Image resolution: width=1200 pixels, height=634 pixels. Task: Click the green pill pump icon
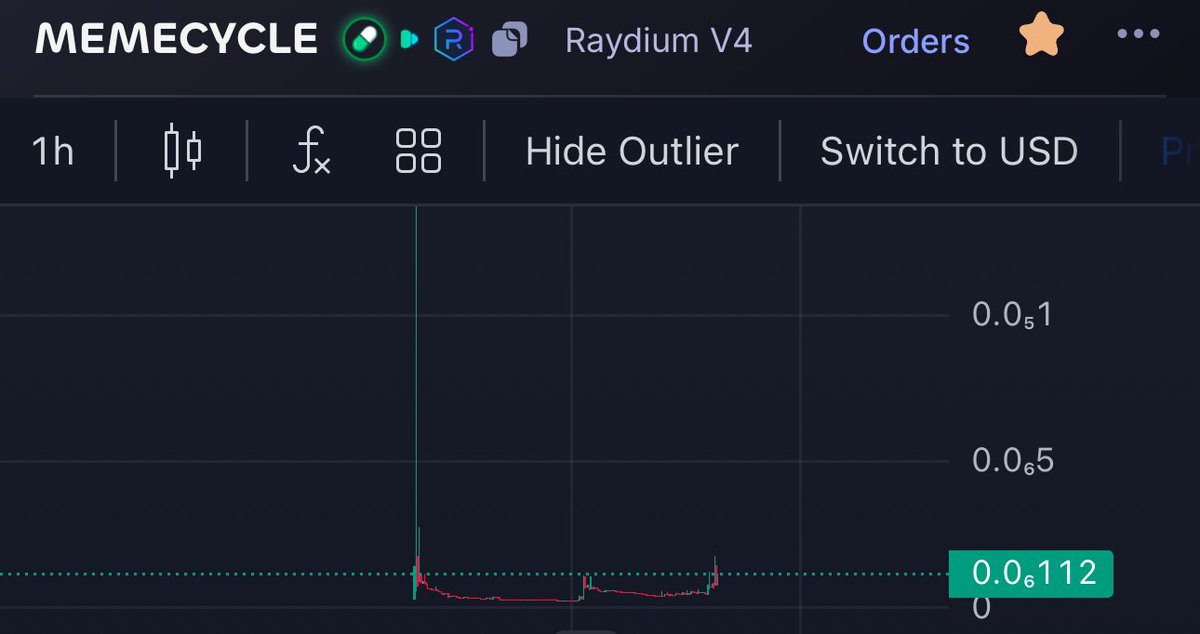pyautogui.click(x=364, y=40)
